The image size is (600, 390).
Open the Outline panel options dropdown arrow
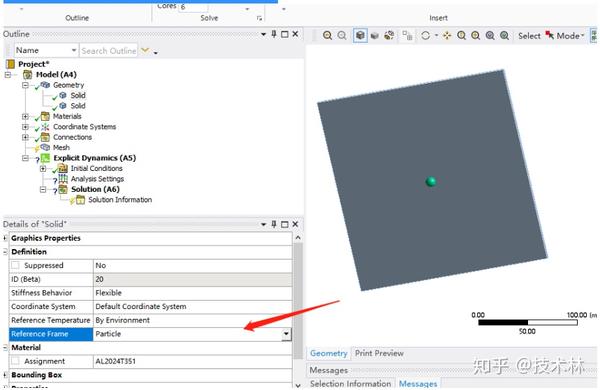263,34
